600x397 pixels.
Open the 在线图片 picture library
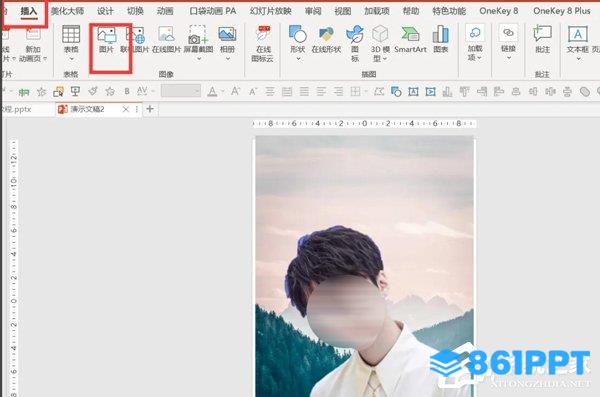point(166,34)
